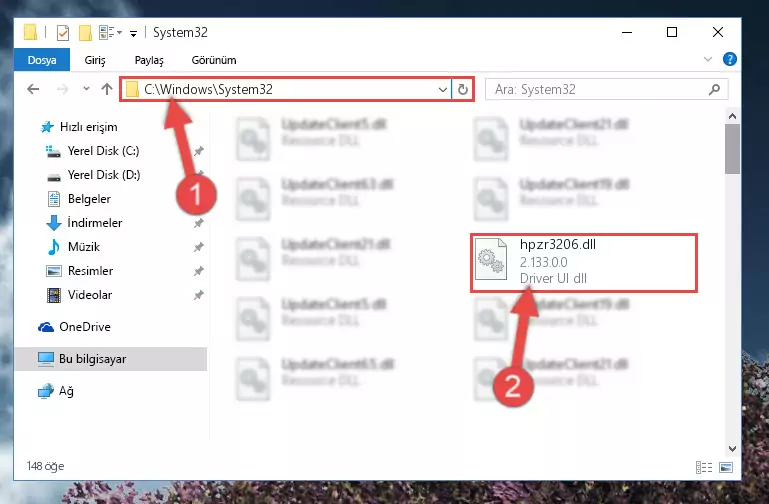This screenshot has height=504, width=769.
Task: Select Ağ in navigation pane
Action: [56, 391]
